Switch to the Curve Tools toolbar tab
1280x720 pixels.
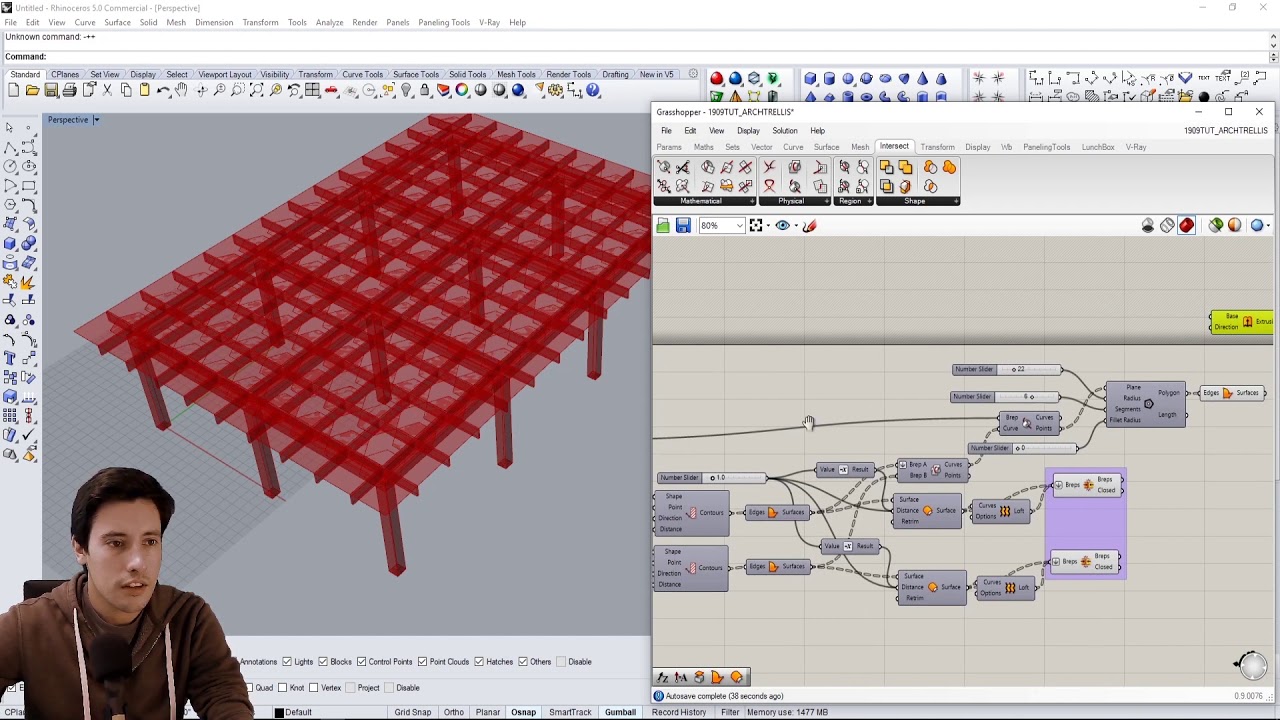(362, 74)
